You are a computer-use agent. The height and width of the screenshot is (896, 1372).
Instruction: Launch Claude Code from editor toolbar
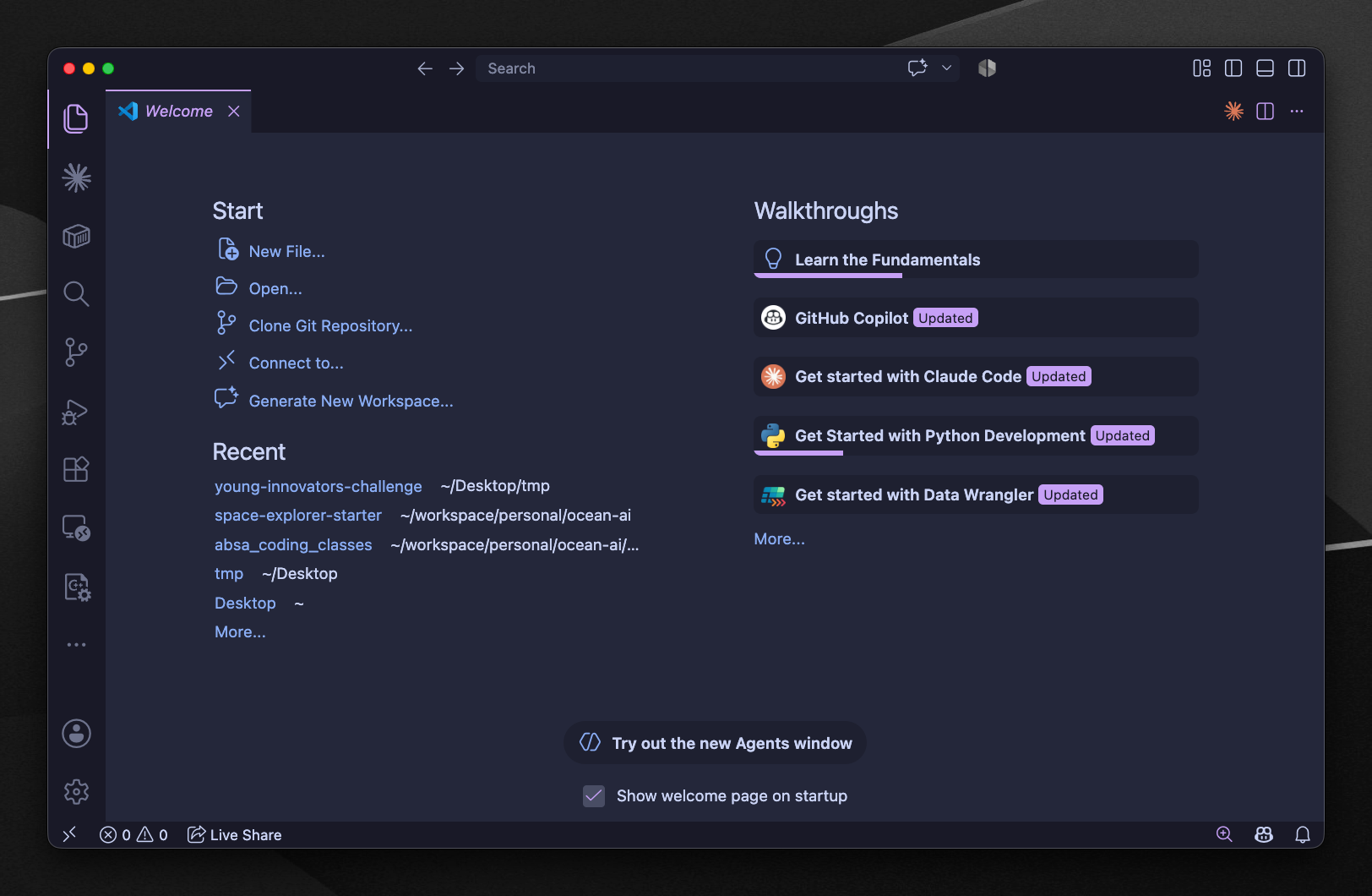click(1233, 111)
